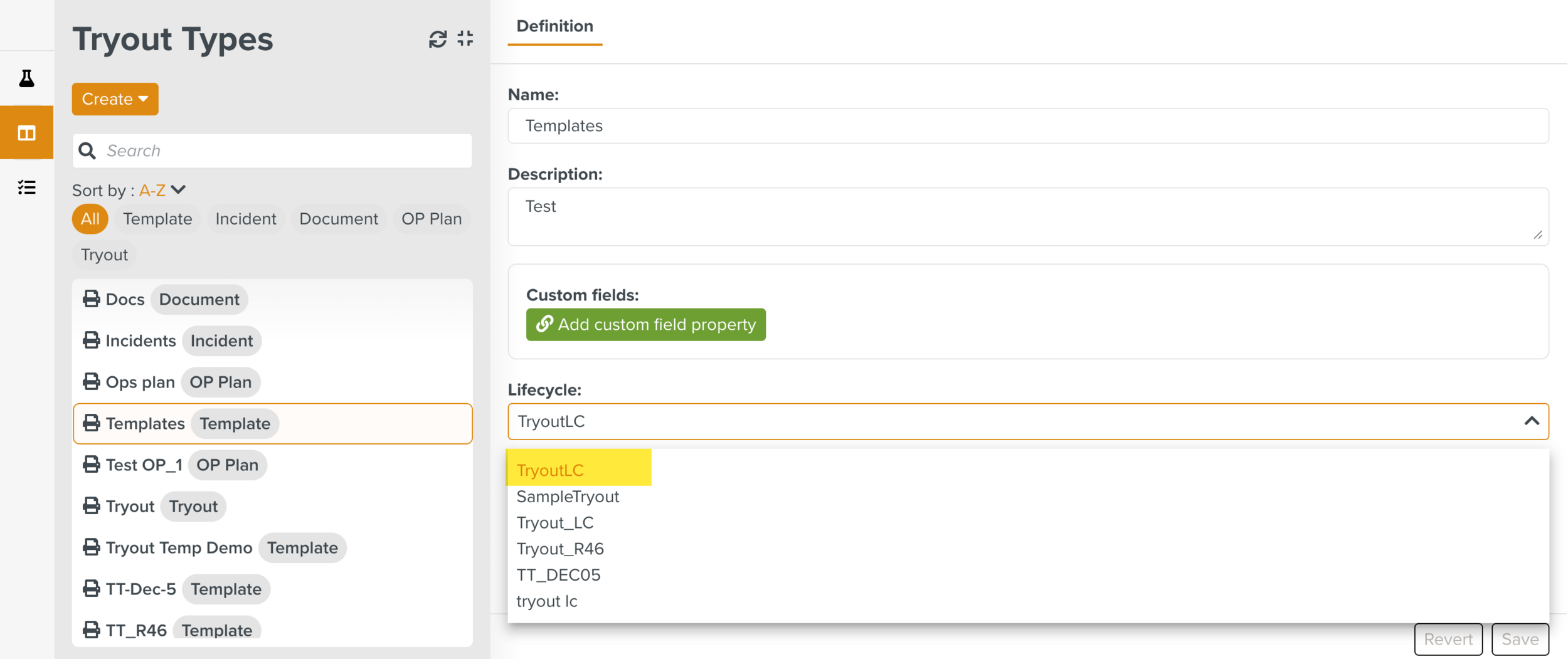This screenshot has width=1568, height=659.
Task: Enable the OP Plan filter chip
Action: point(431,219)
